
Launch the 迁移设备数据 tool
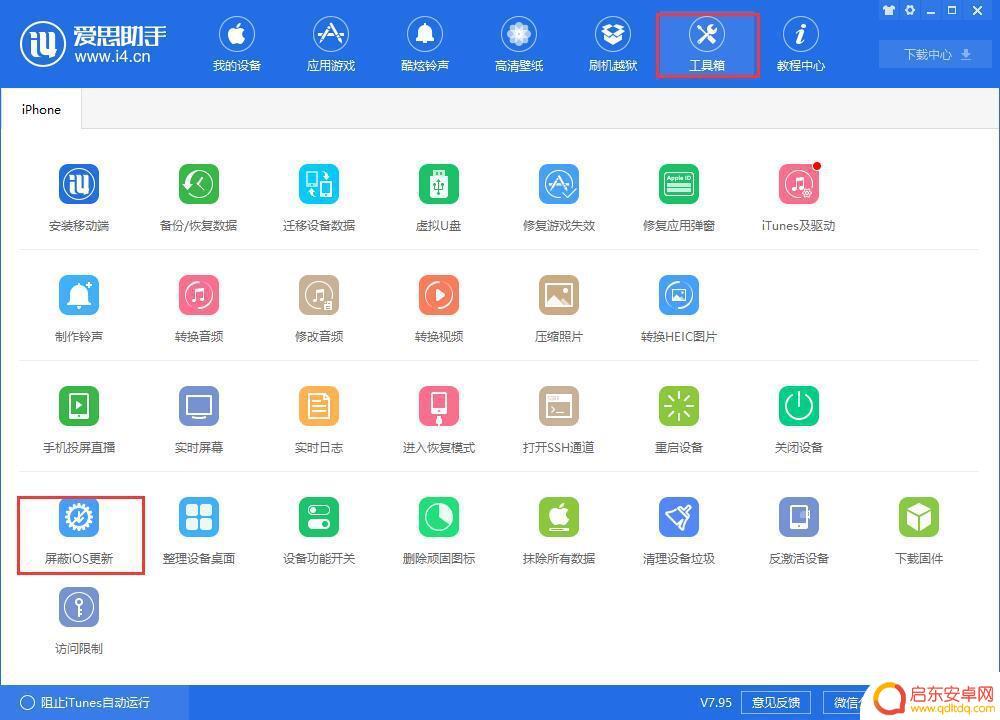pyautogui.click(x=319, y=184)
